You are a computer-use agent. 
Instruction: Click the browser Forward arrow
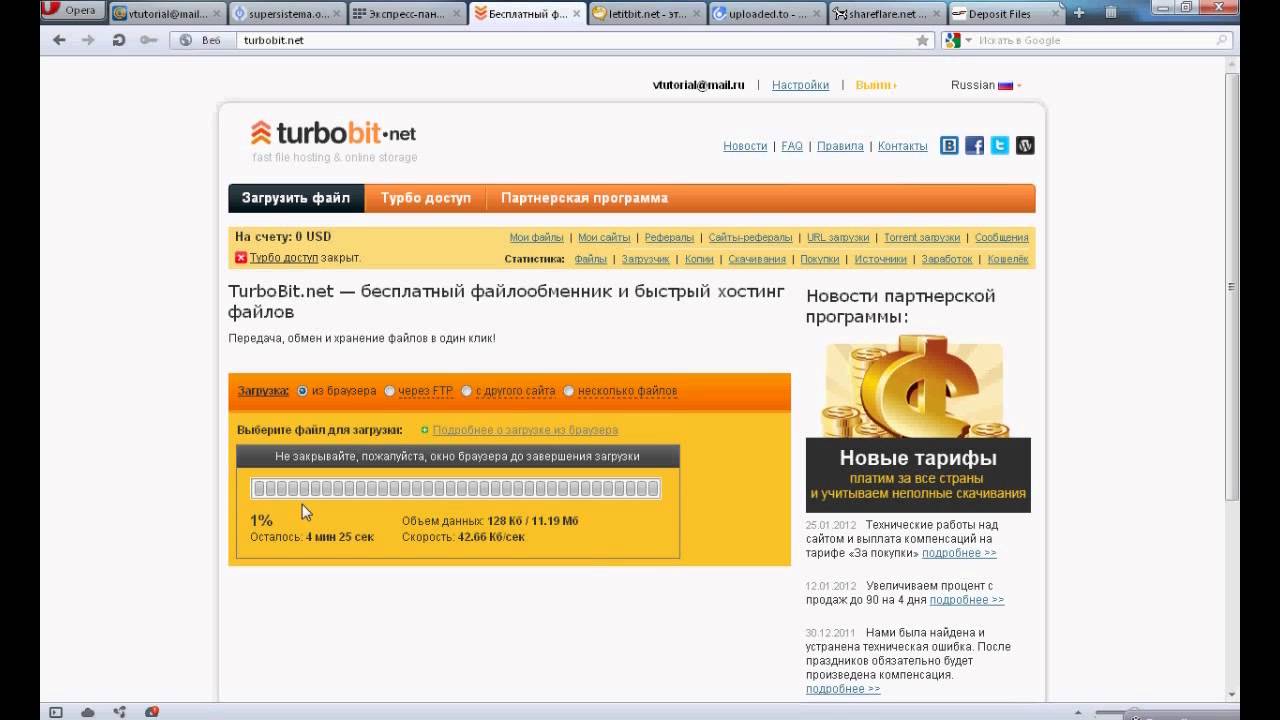88,40
